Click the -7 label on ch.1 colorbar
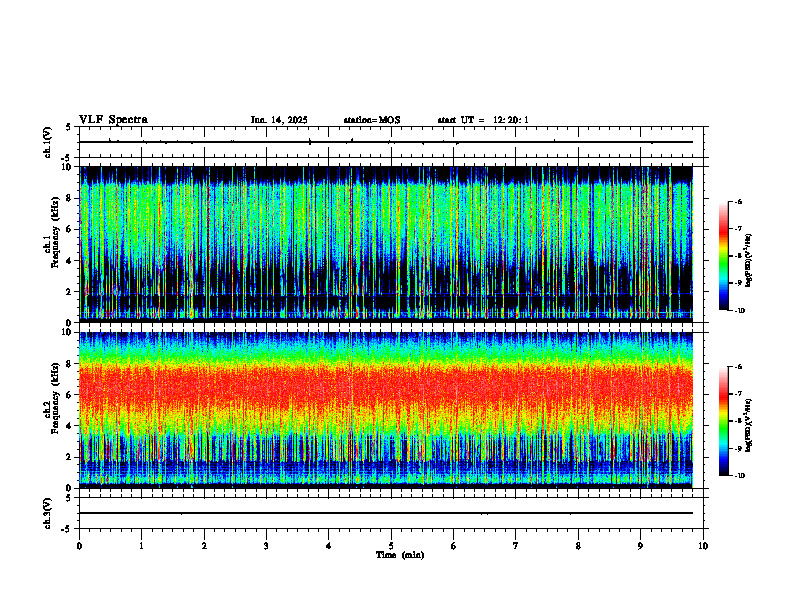792x612 pixels. (x=738, y=229)
